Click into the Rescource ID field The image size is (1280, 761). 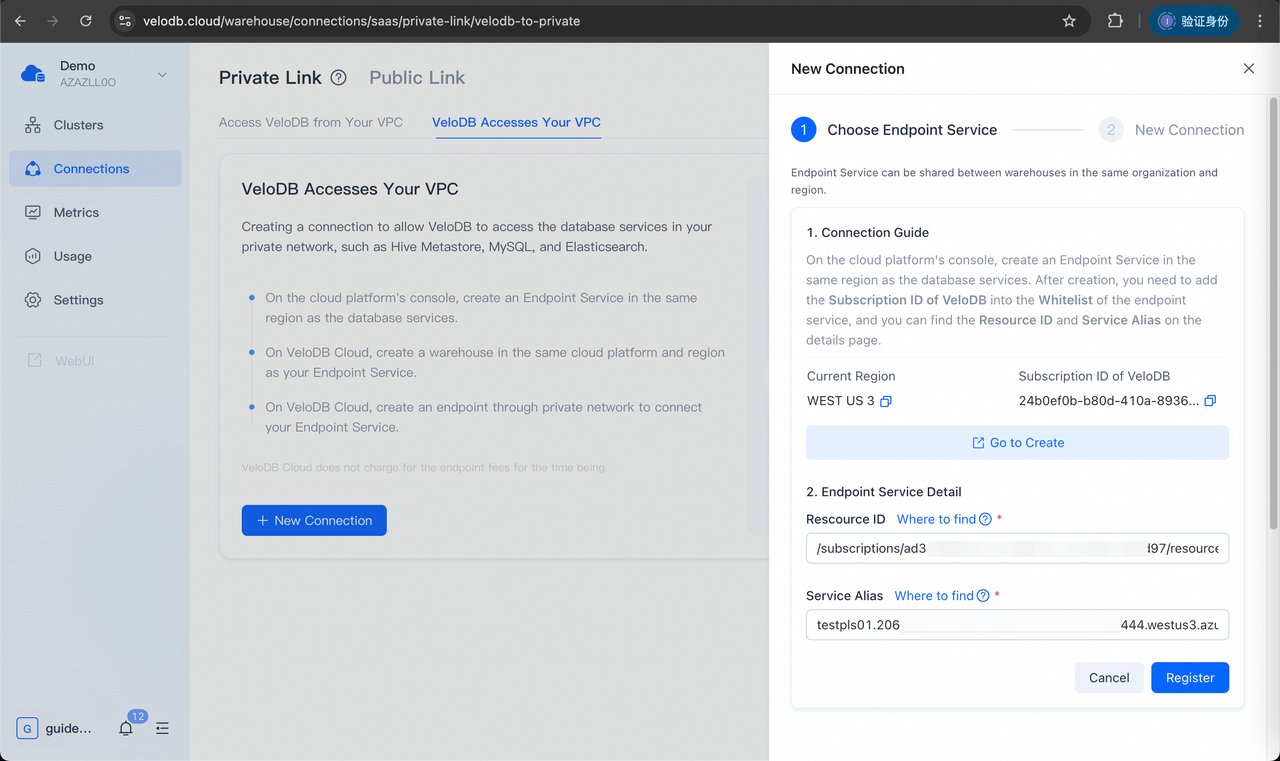point(1017,548)
